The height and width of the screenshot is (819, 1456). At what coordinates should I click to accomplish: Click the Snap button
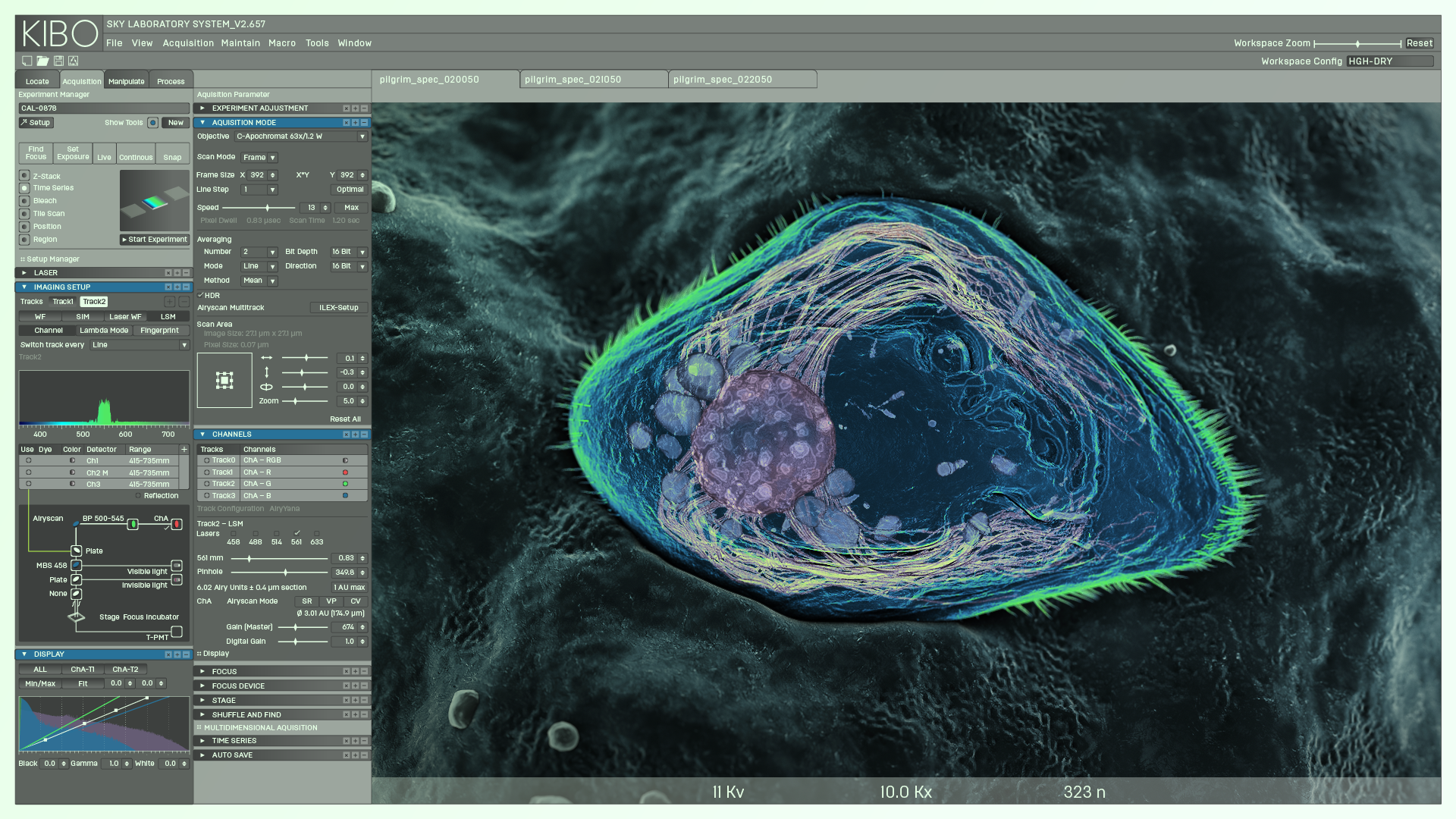[x=172, y=154]
